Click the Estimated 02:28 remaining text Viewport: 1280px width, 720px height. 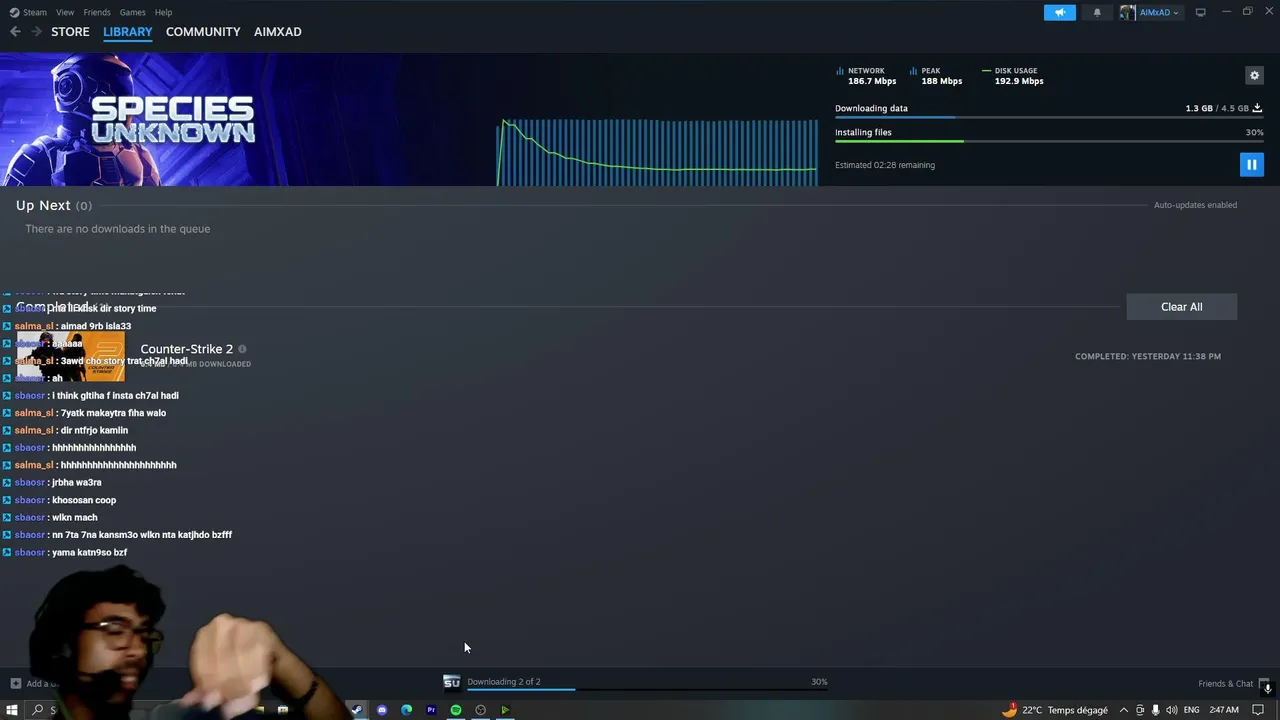point(885,165)
